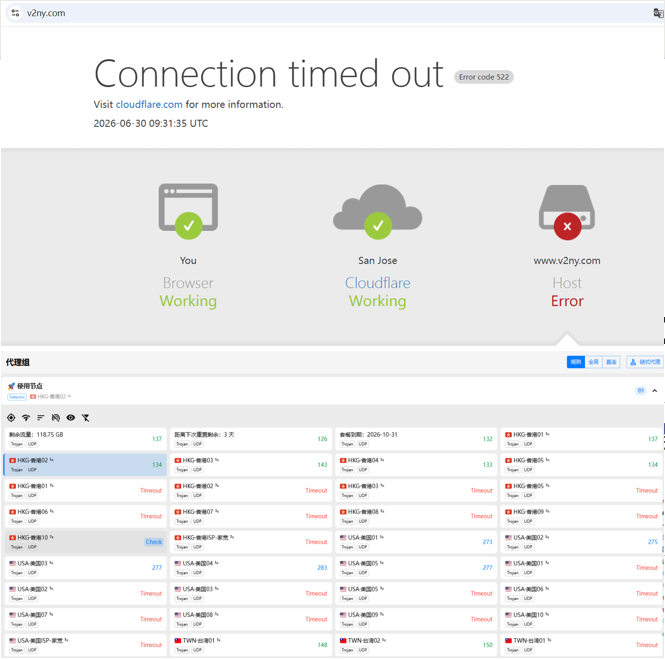Click the crossed-out filter icon

[86, 418]
